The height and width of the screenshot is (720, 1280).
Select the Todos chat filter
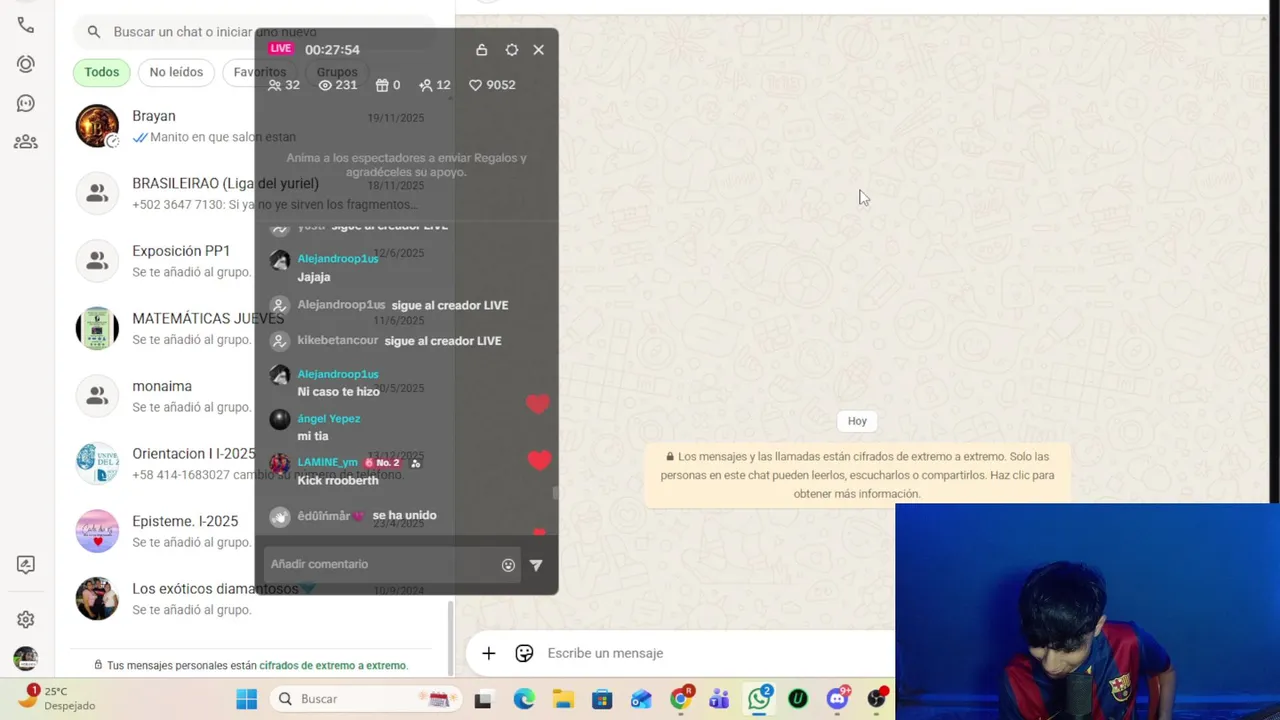pos(102,72)
